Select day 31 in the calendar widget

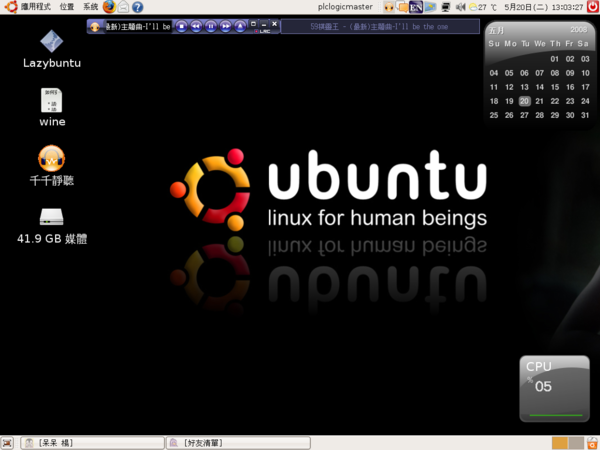pos(585,115)
